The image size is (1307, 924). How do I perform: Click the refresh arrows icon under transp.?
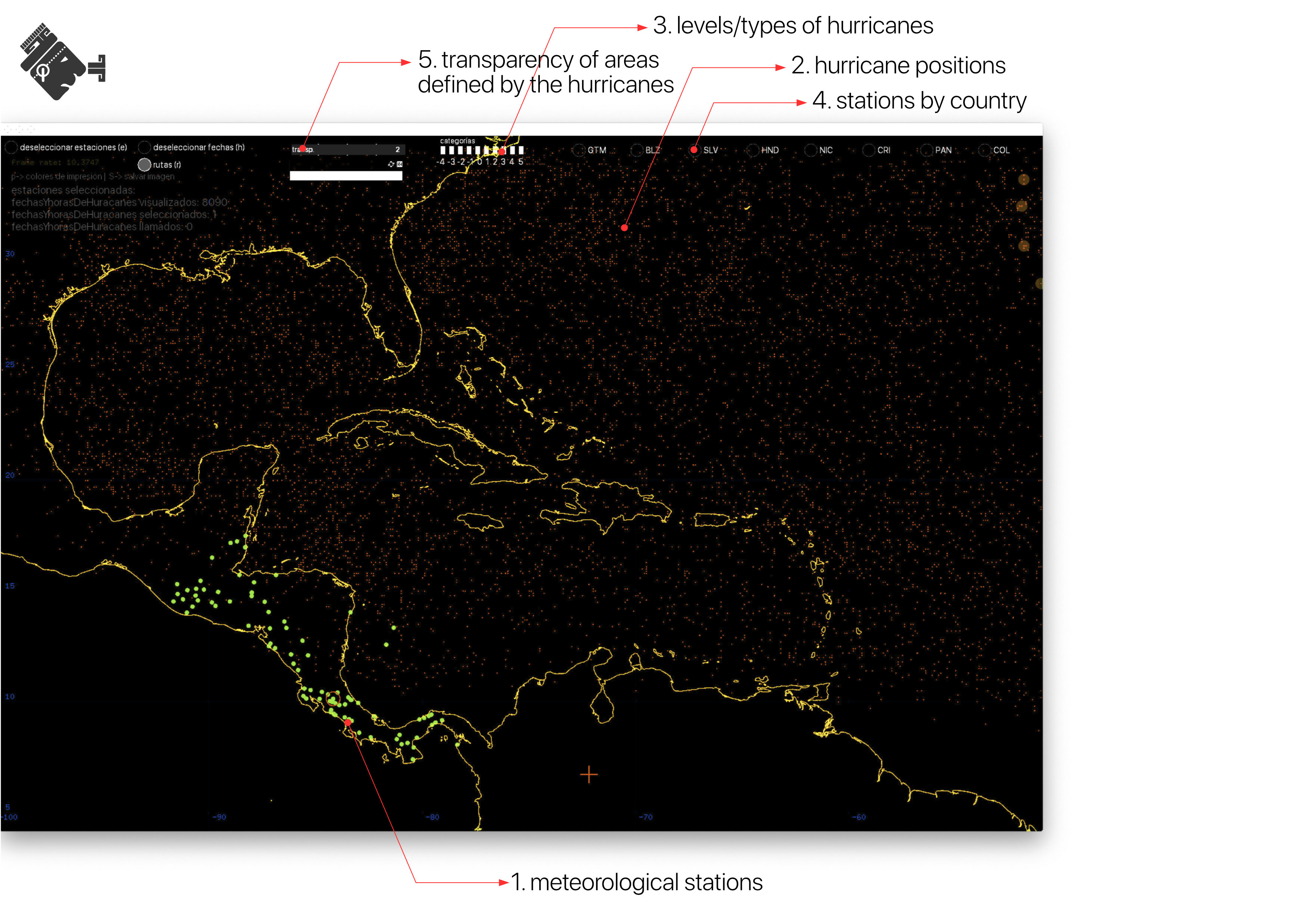(392, 165)
